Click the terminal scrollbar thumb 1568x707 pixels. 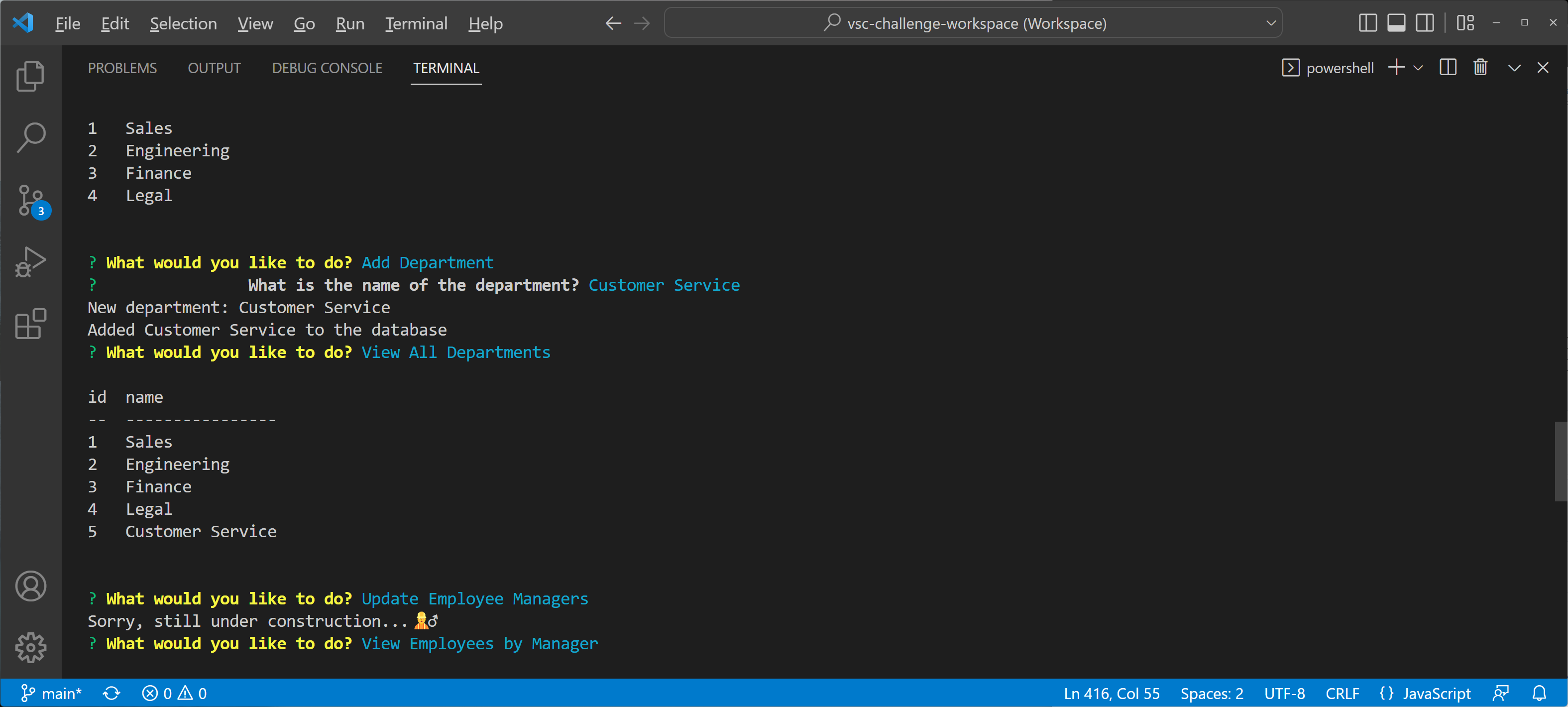click(1561, 461)
